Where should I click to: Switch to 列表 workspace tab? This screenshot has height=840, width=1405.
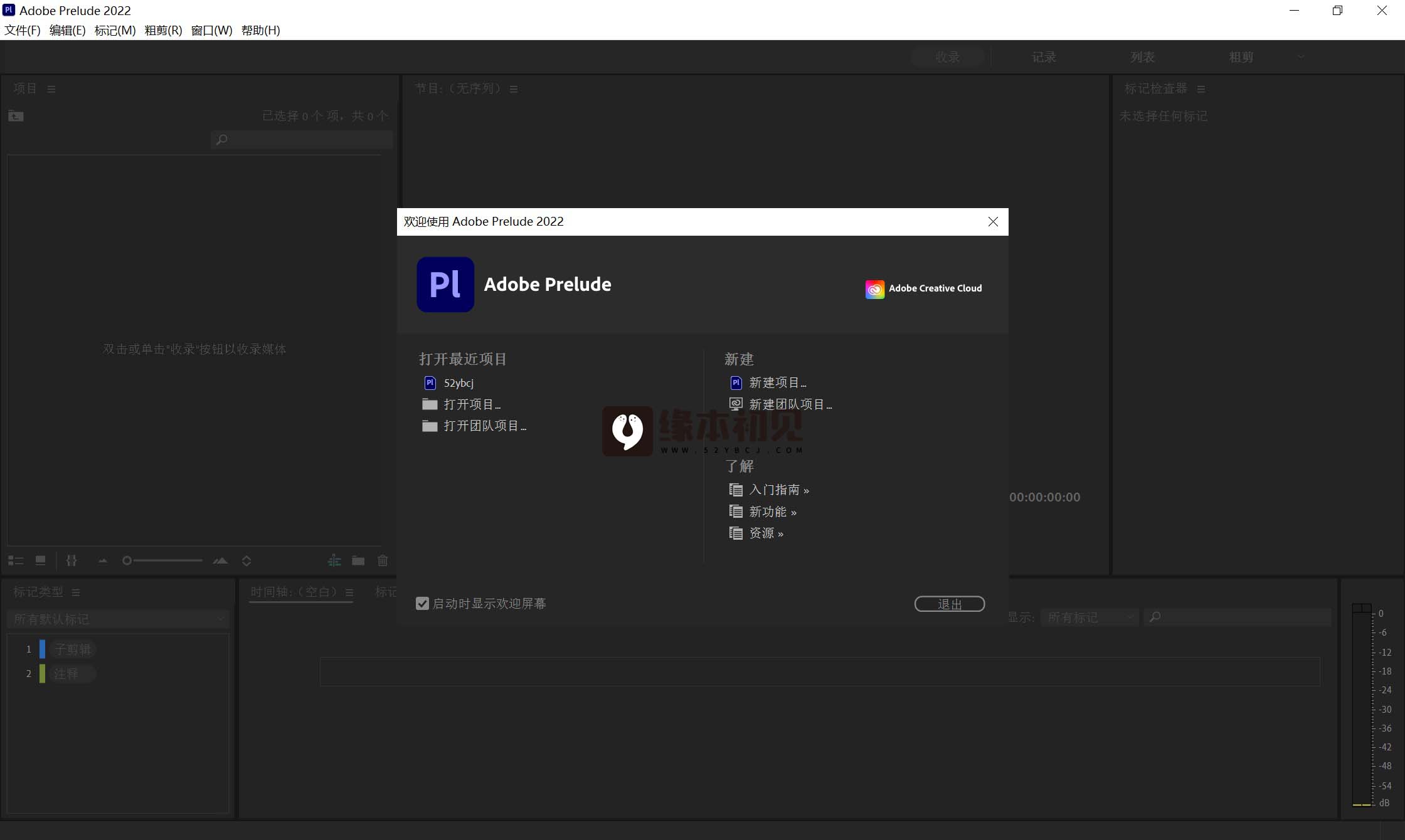(x=1143, y=57)
